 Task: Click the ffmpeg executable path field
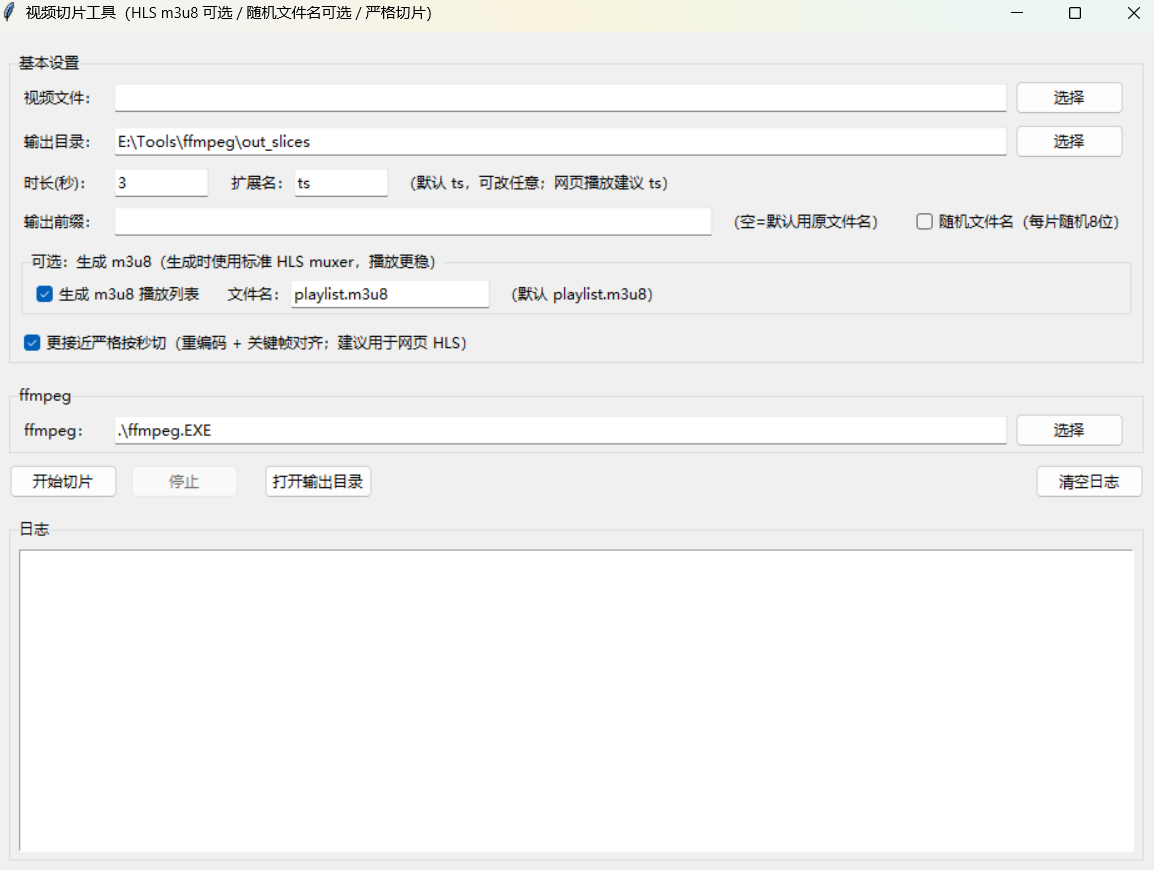coord(560,430)
